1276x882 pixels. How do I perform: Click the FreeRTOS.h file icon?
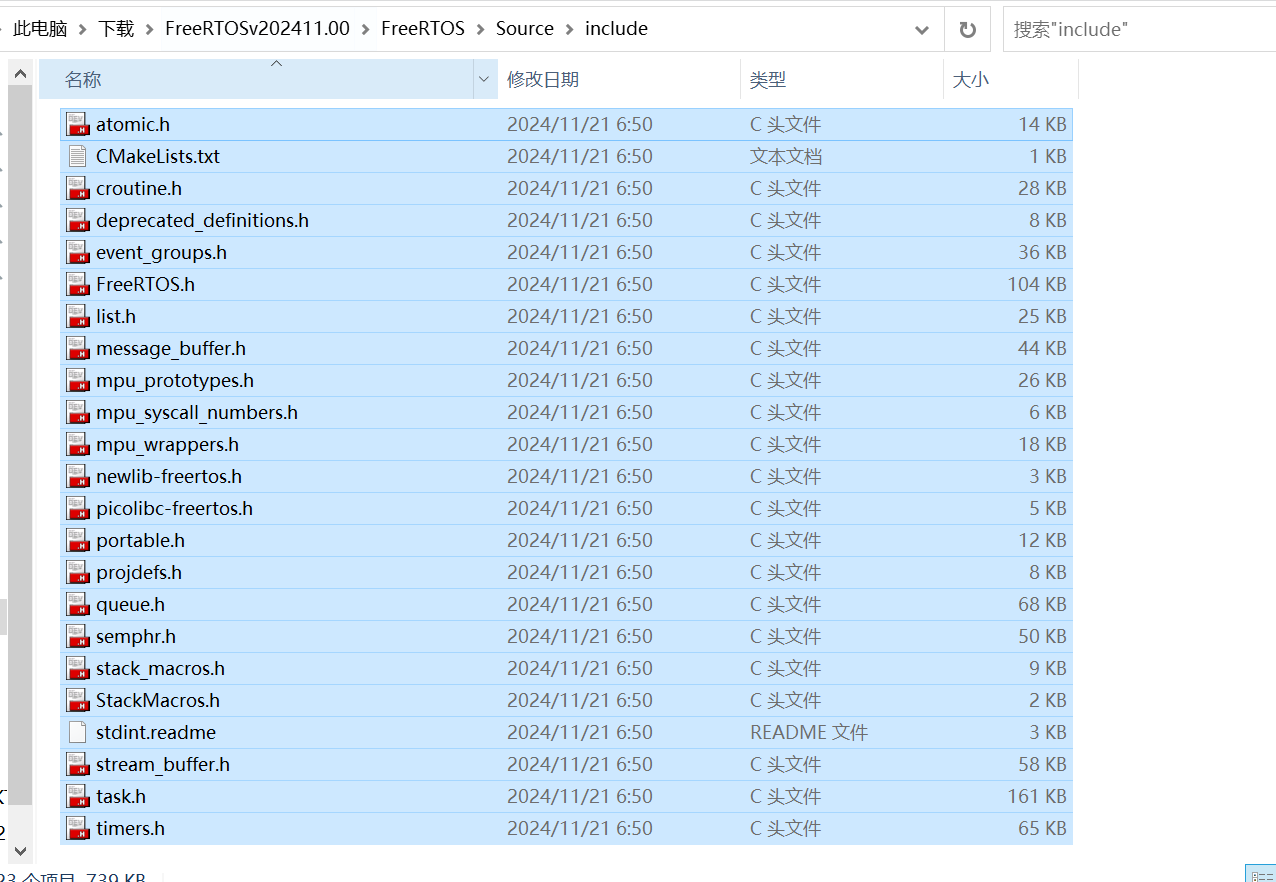coord(78,284)
